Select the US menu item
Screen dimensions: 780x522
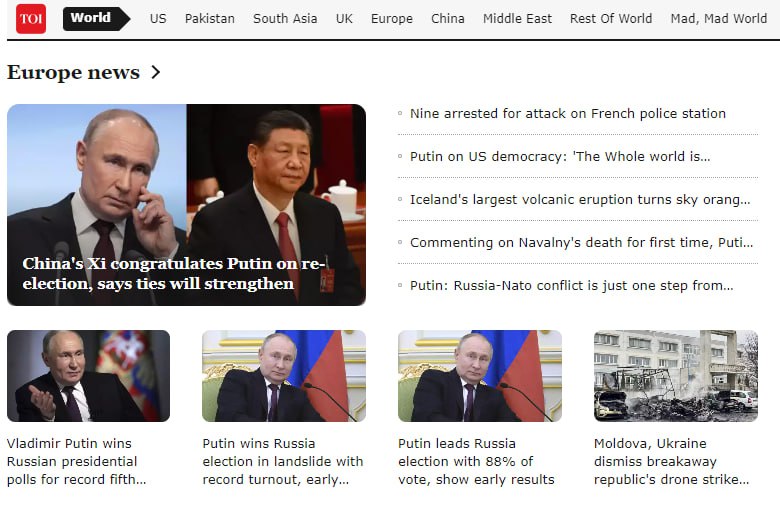pyautogui.click(x=158, y=19)
